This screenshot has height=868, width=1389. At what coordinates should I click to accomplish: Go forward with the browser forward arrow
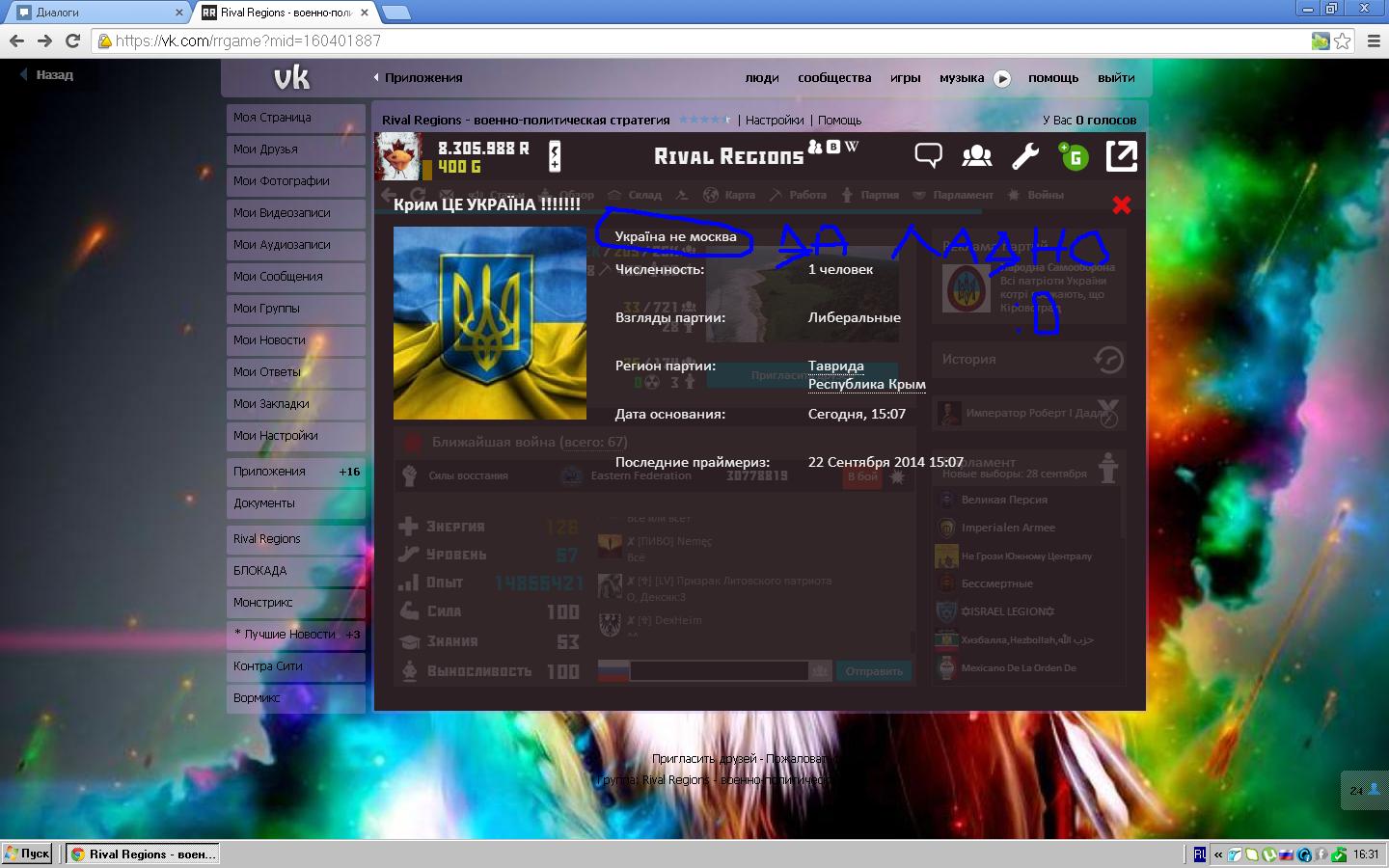(44, 41)
